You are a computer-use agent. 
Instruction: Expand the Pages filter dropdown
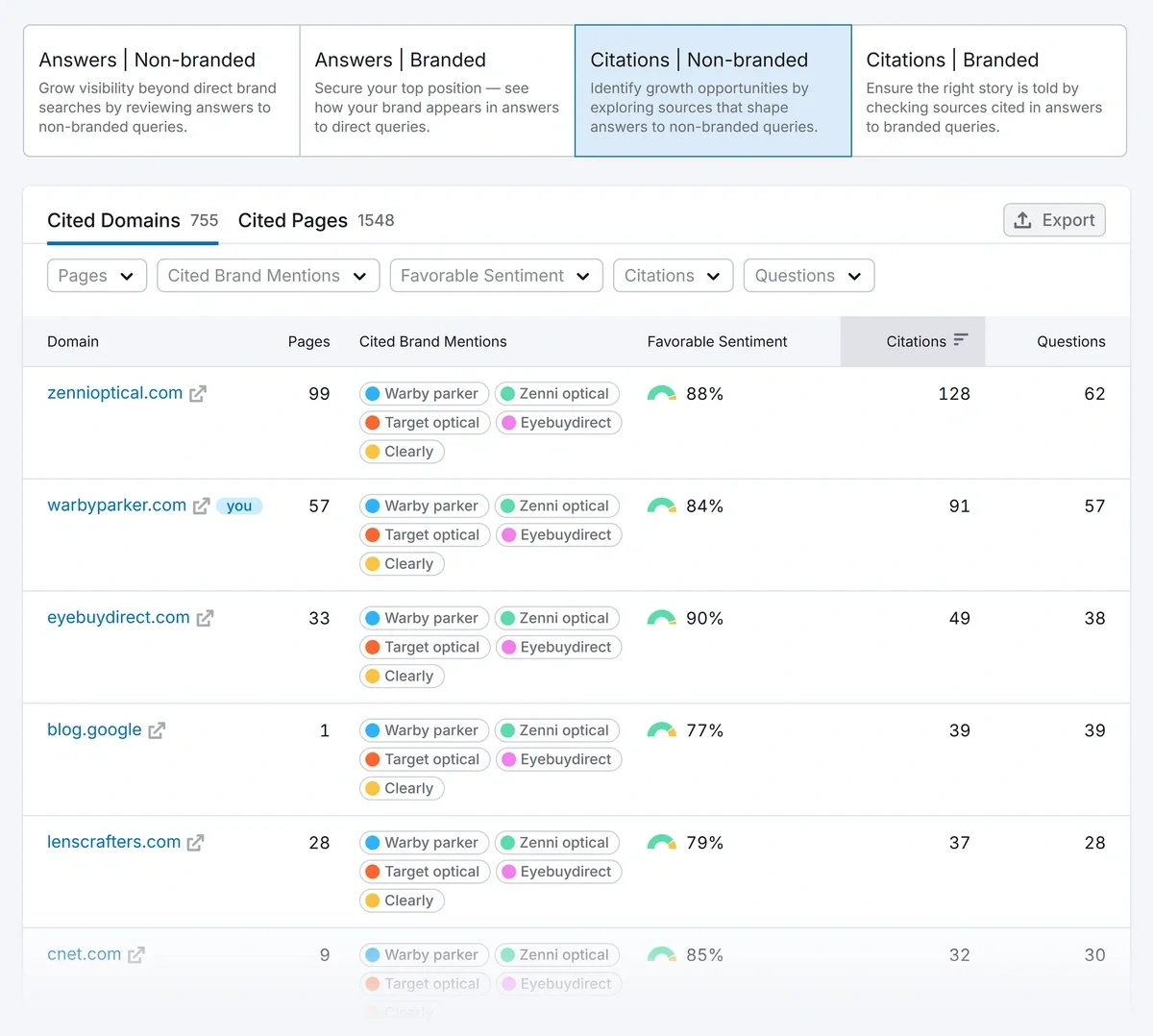pyautogui.click(x=96, y=276)
